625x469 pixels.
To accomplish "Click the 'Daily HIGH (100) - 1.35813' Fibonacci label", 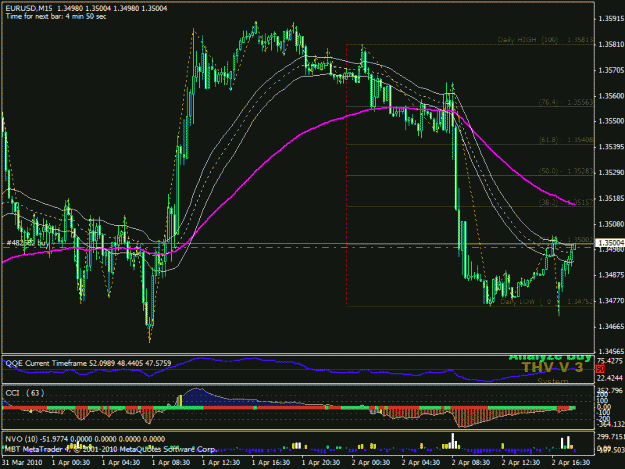I will pos(545,40).
